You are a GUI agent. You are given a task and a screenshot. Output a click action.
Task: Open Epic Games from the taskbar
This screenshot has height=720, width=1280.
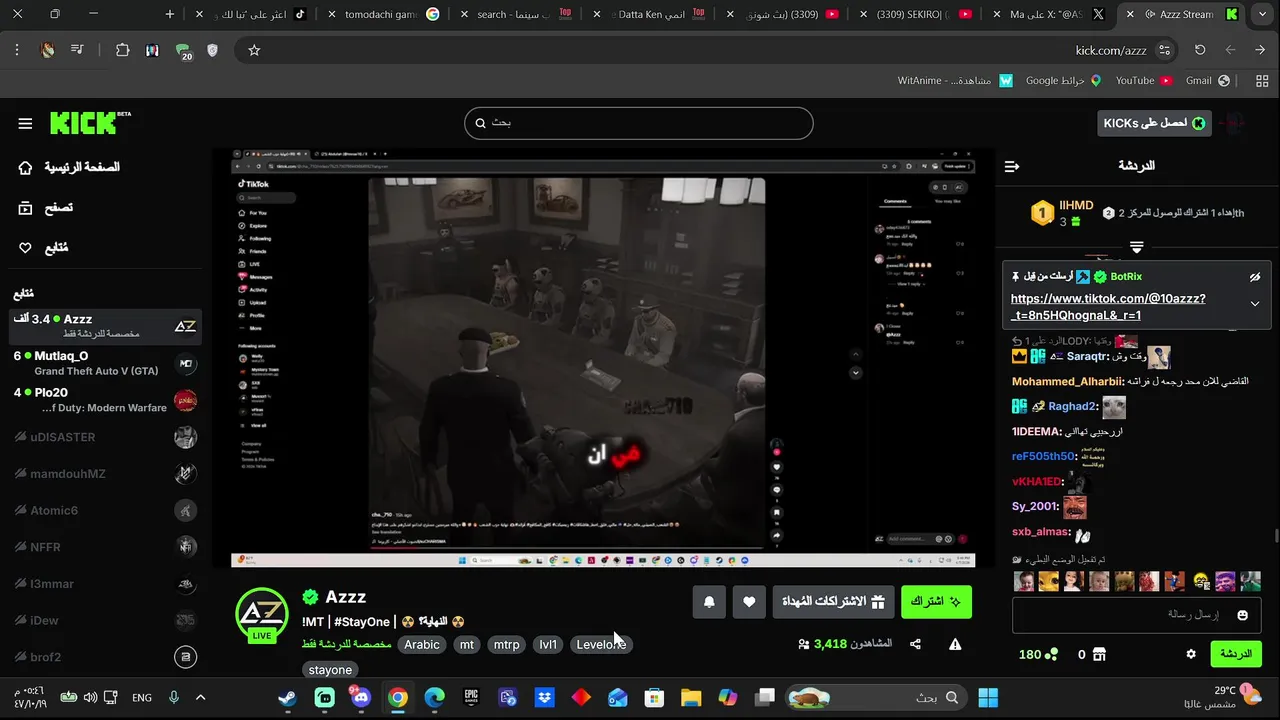(x=471, y=697)
